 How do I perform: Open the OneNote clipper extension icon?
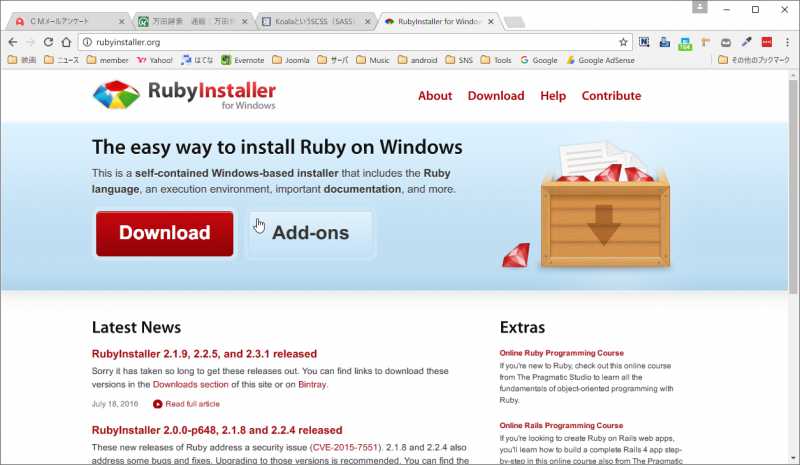pyautogui.click(x=644, y=42)
